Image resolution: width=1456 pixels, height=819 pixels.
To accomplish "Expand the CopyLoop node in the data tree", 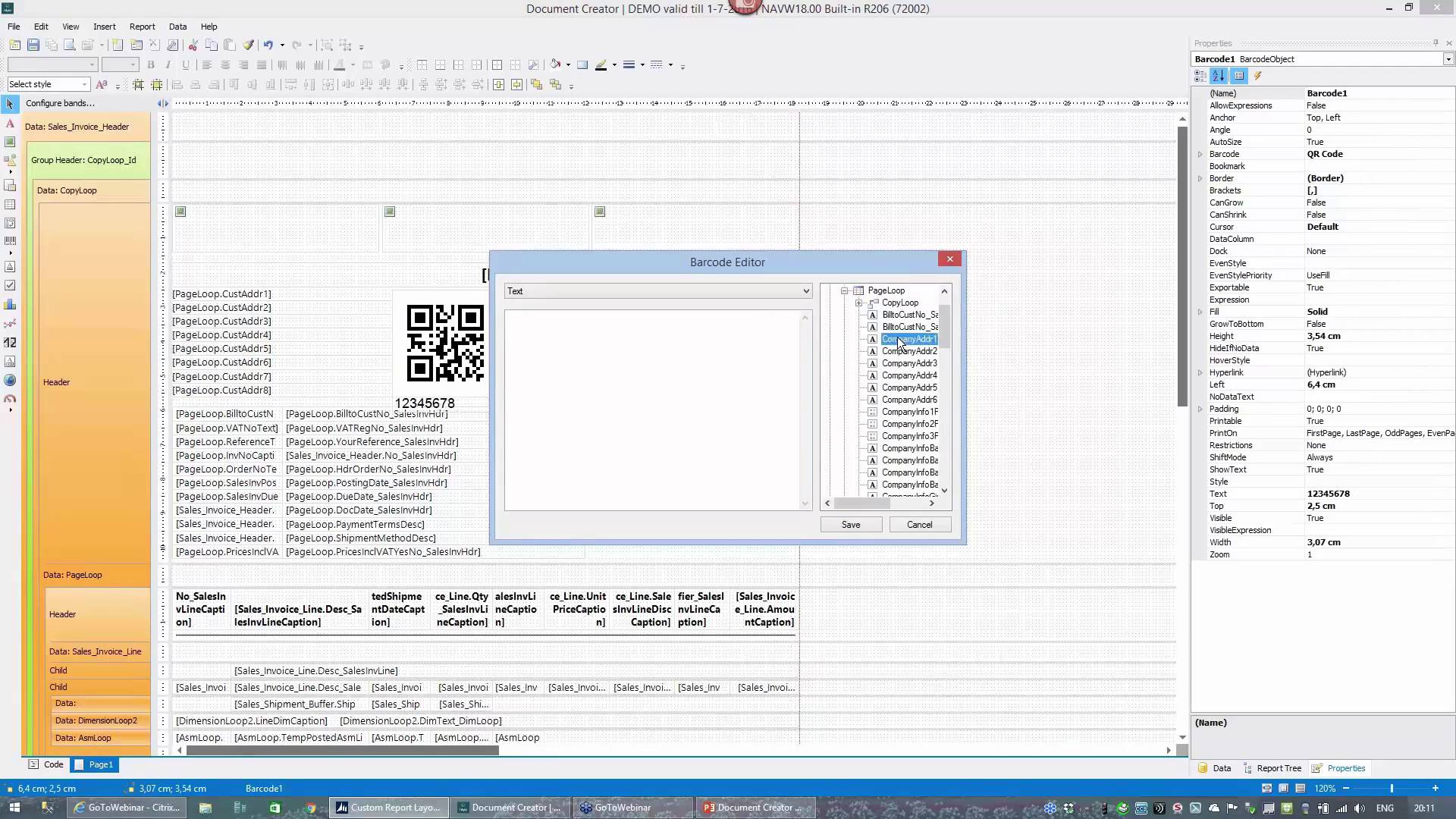I will point(858,303).
